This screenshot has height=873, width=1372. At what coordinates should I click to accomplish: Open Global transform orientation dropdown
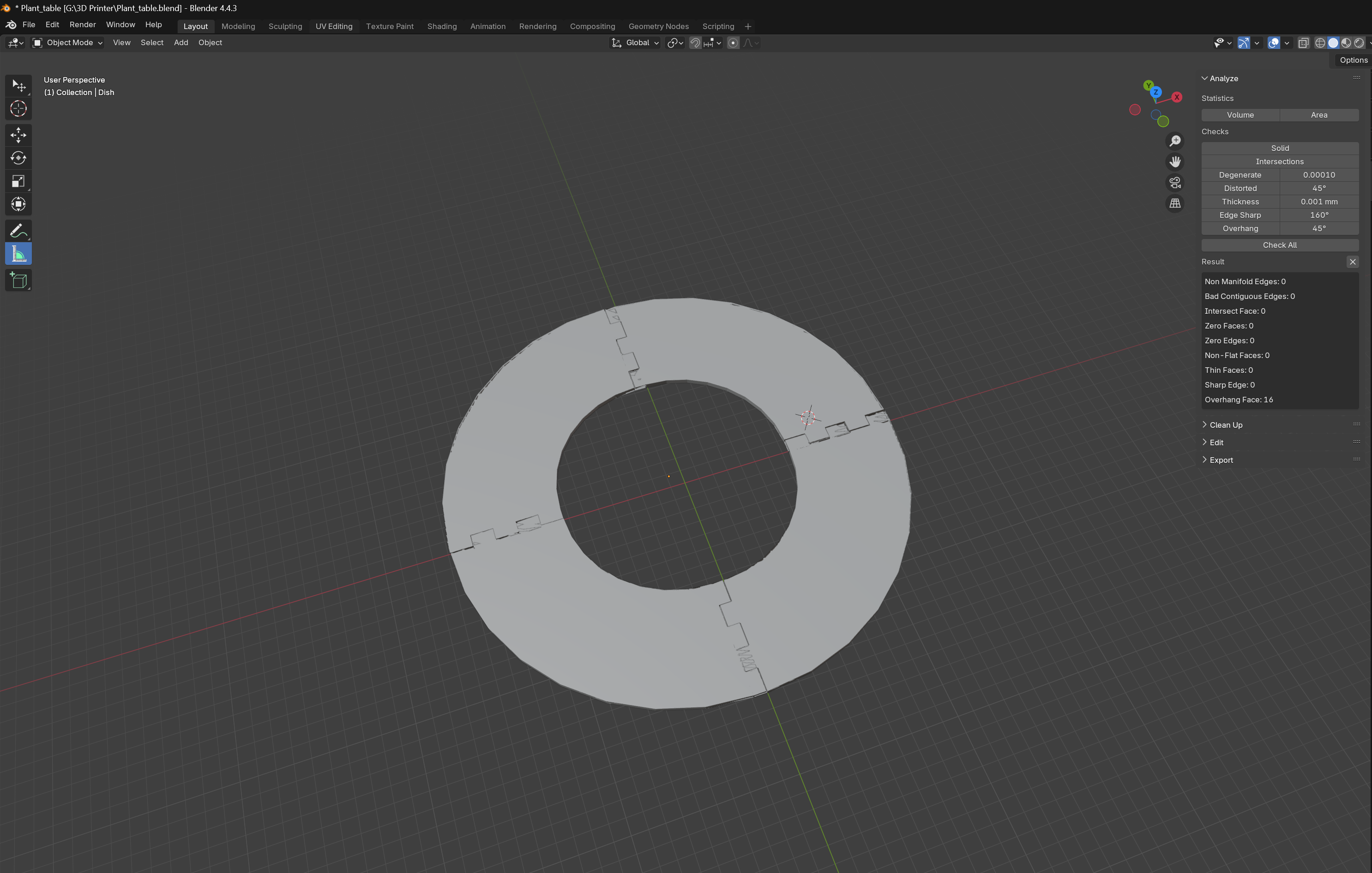point(635,43)
